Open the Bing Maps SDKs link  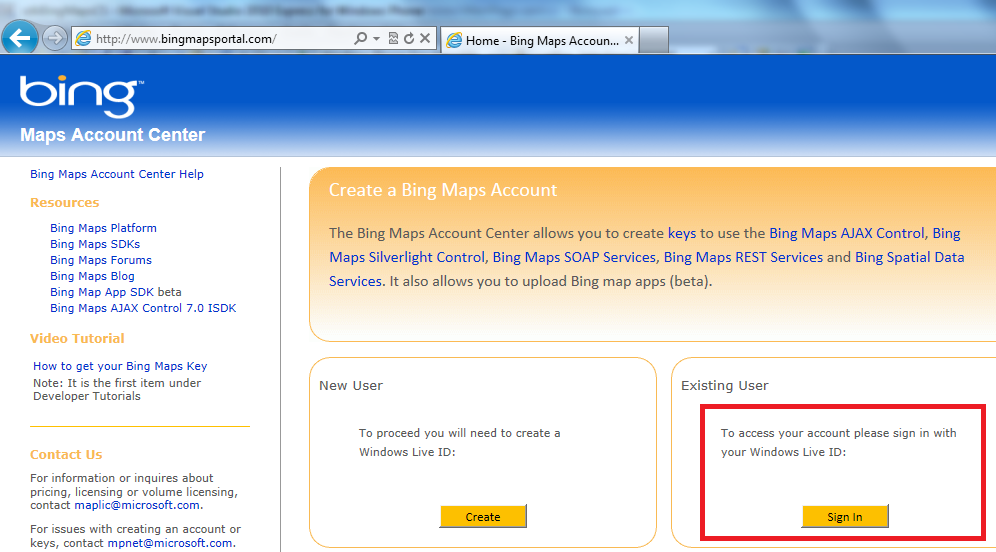coord(95,244)
